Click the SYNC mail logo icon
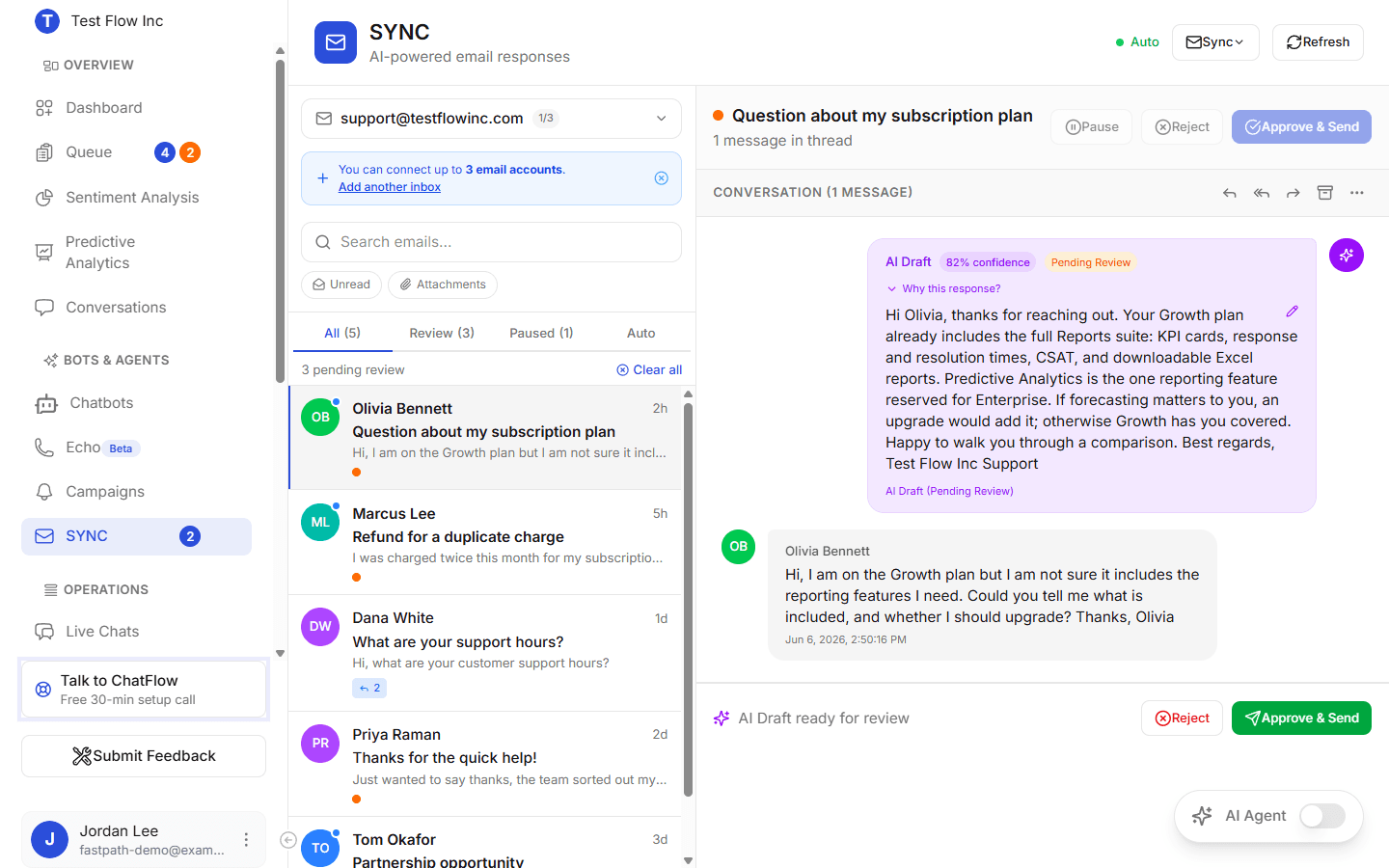 pos(336,42)
